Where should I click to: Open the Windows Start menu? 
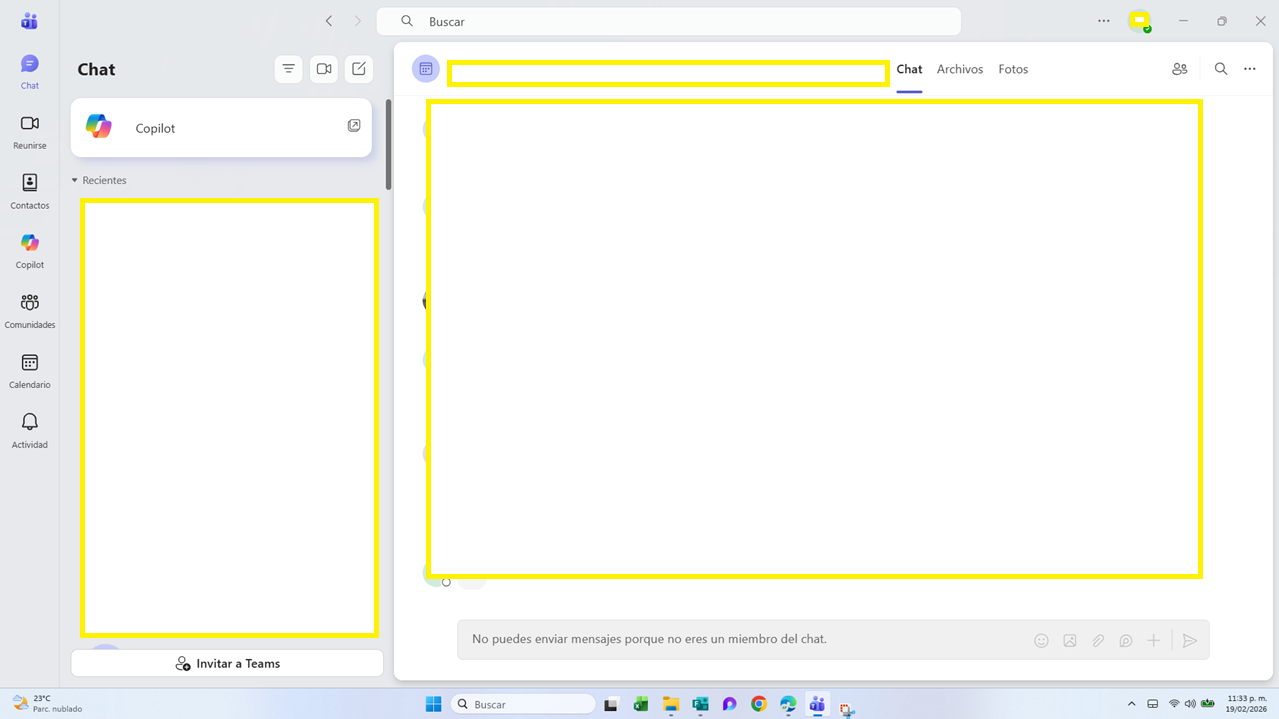pyautogui.click(x=433, y=704)
